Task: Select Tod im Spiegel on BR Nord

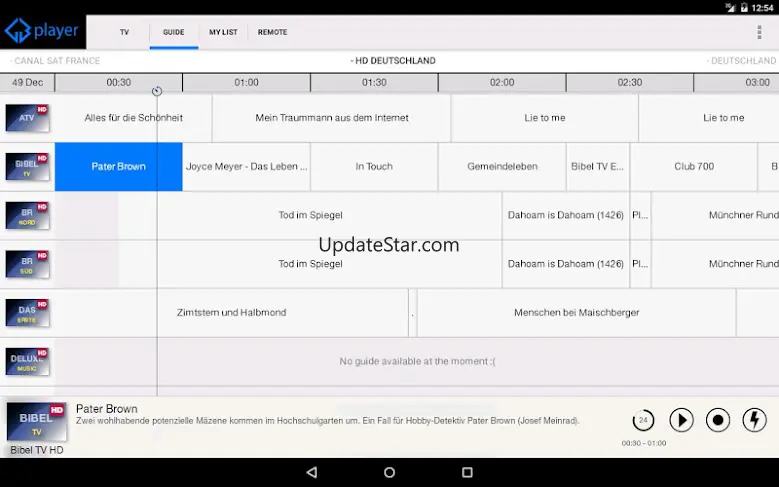Action: (310, 215)
